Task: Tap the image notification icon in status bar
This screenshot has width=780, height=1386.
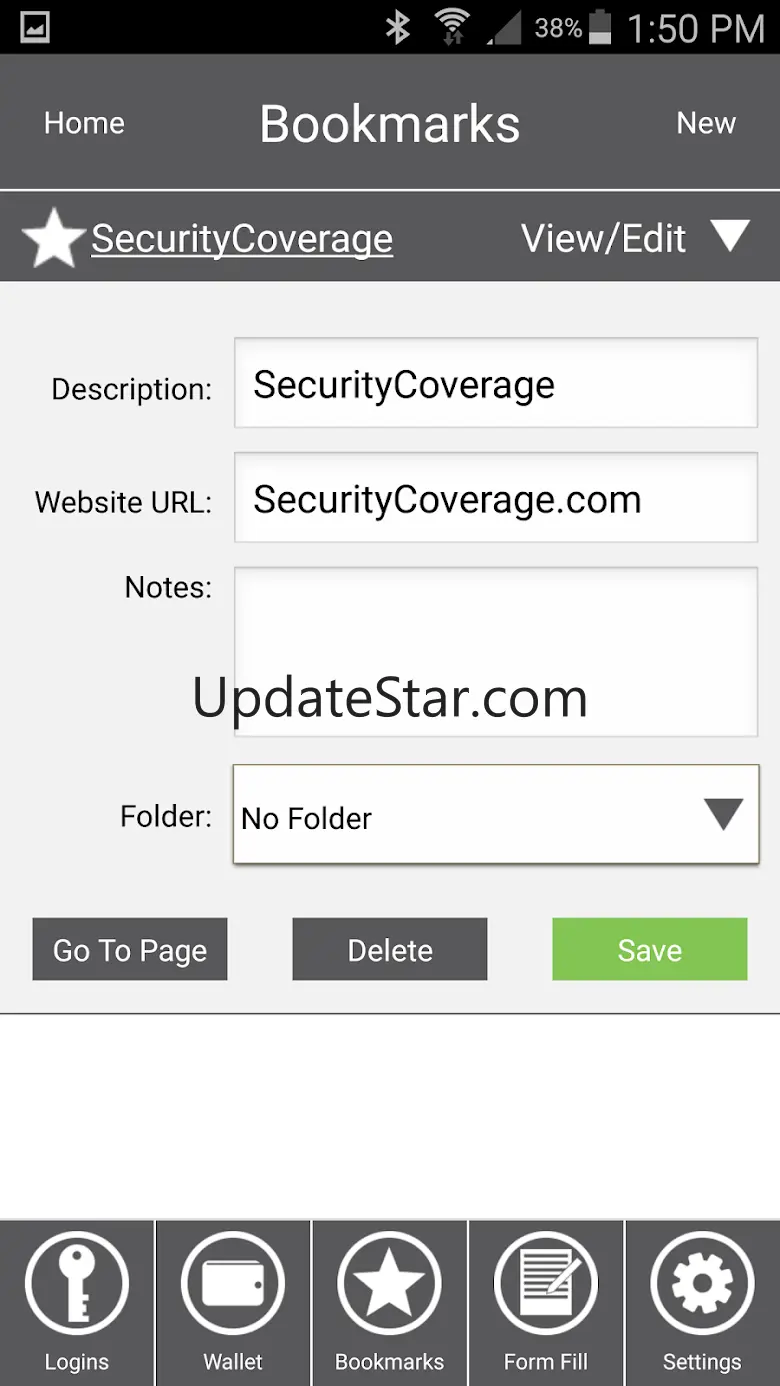Action: click(x=35, y=27)
